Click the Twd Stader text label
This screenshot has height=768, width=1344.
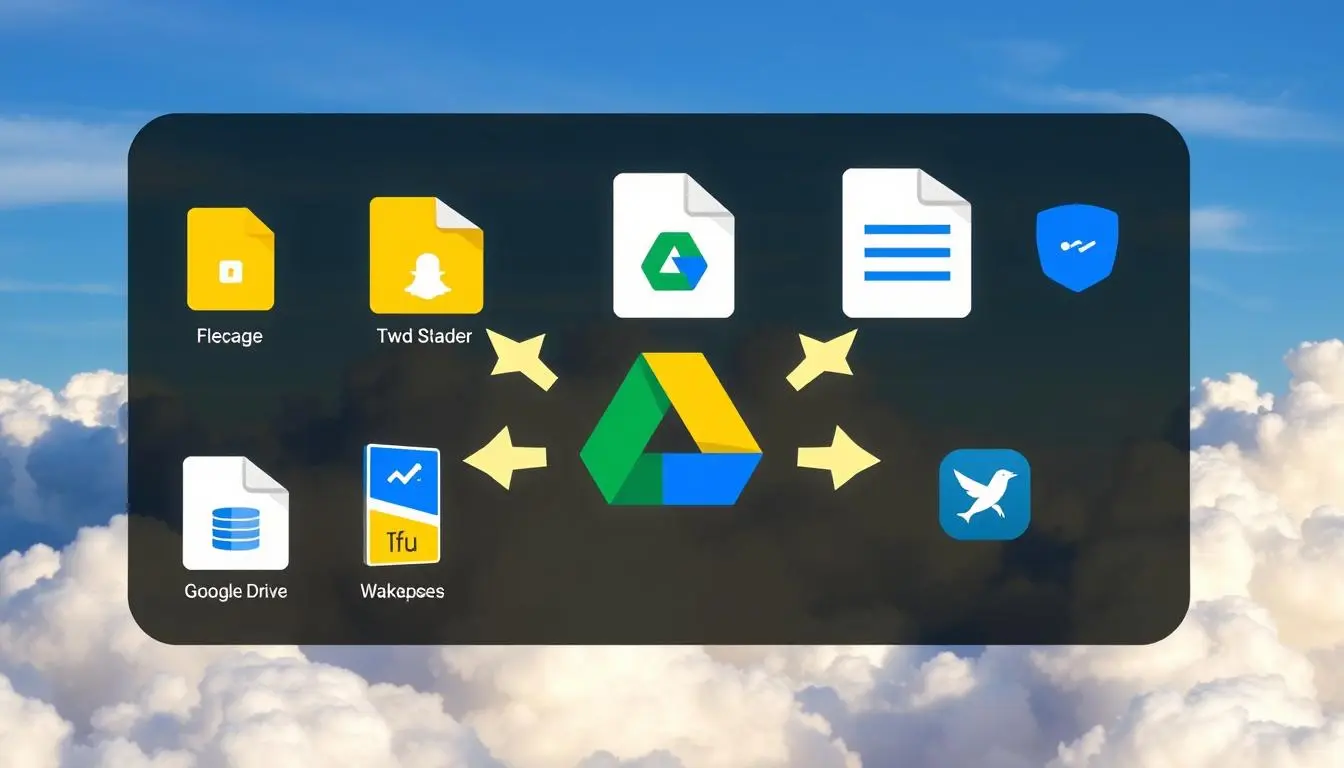coord(424,337)
